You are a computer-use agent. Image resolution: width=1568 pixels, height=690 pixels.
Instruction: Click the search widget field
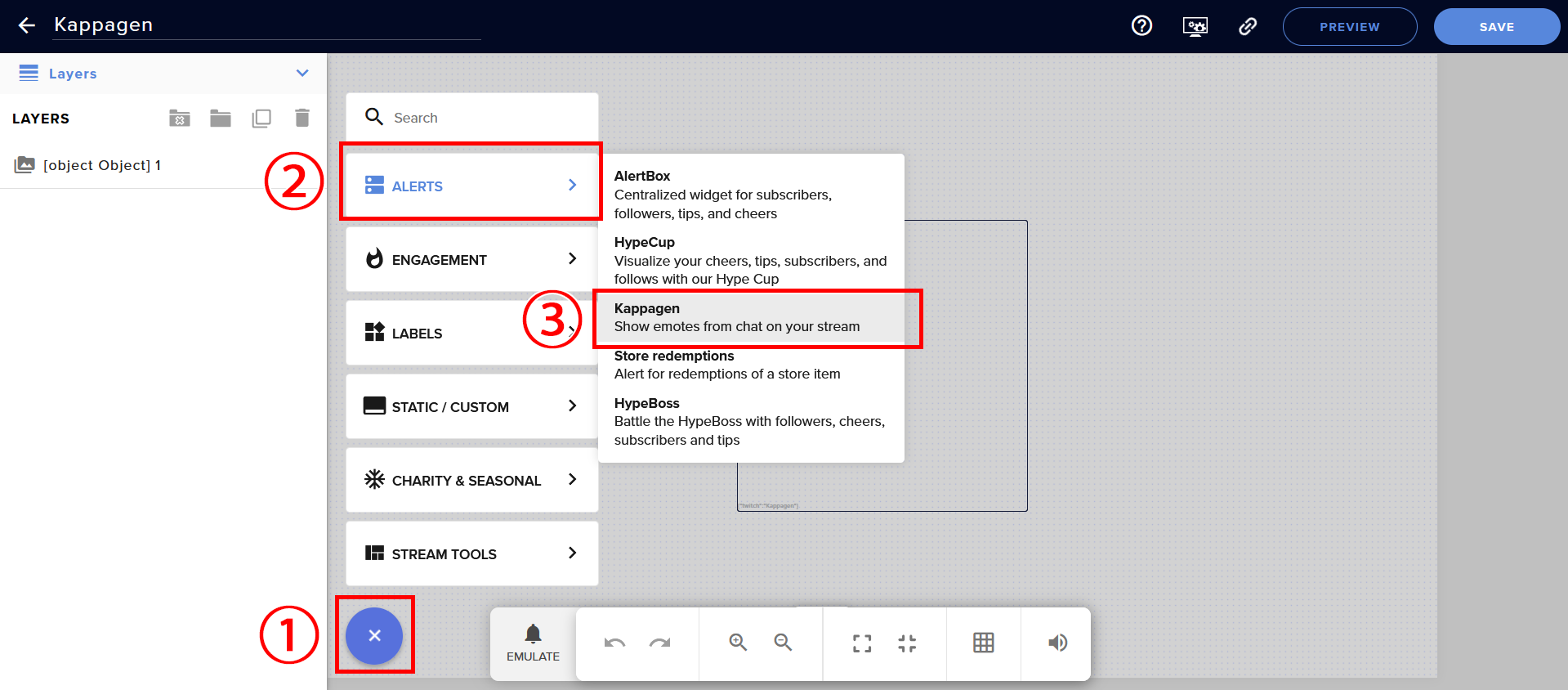tap(472, 118)
